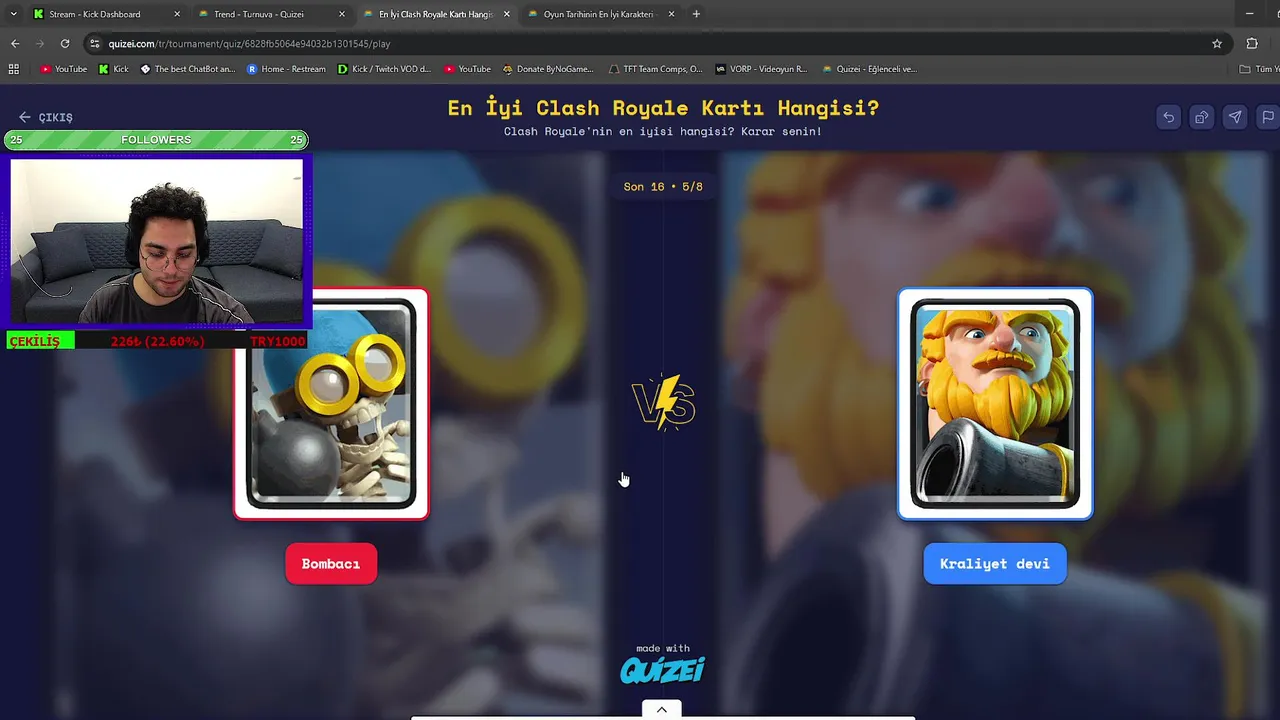Close the En İyi Clash Royale tab
Viewport: 1280px width, 720px height.
pyautogui.click(x=507, y=14)
